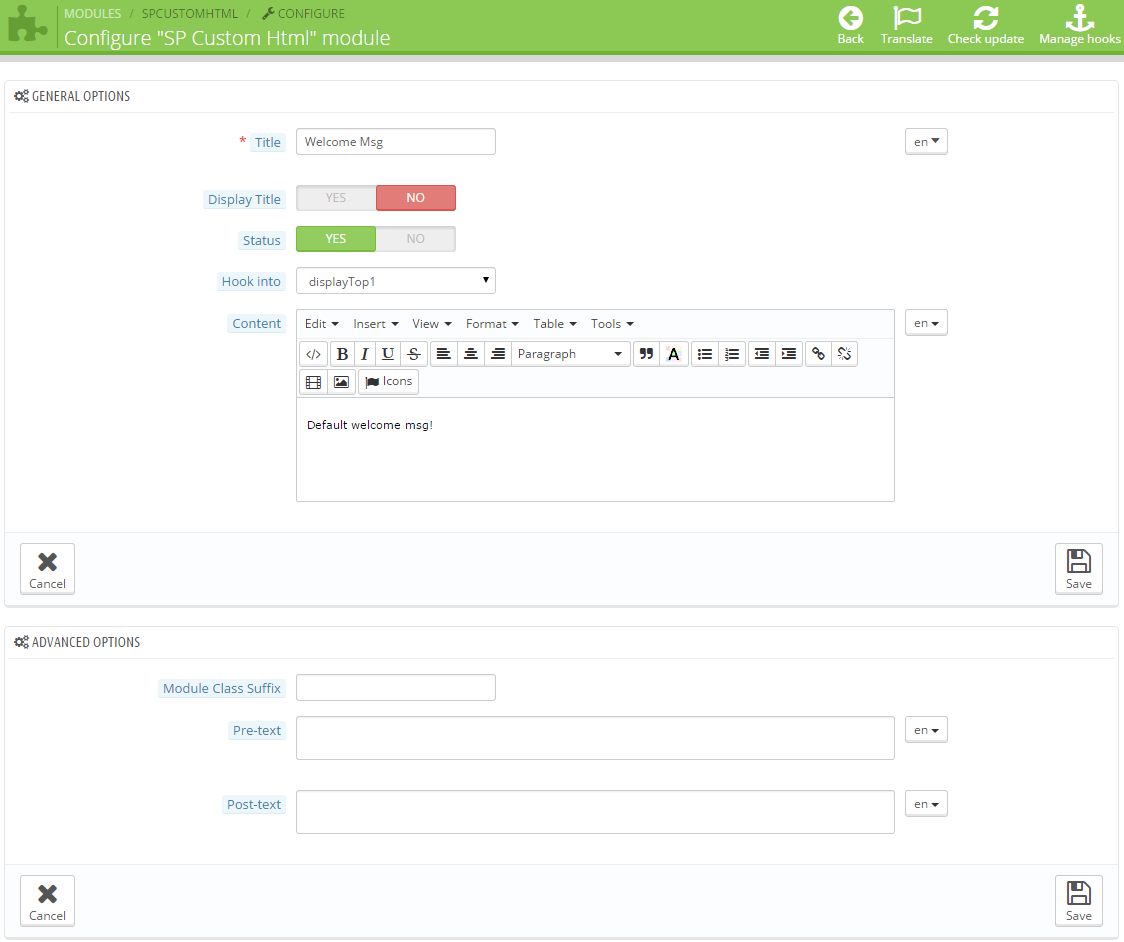
Task: Click the blockquote icon
Action: pyautogui.click(x=646, y=354)
